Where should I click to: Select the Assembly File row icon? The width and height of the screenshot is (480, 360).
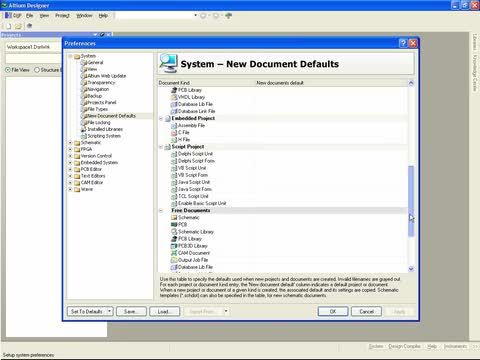174,126
